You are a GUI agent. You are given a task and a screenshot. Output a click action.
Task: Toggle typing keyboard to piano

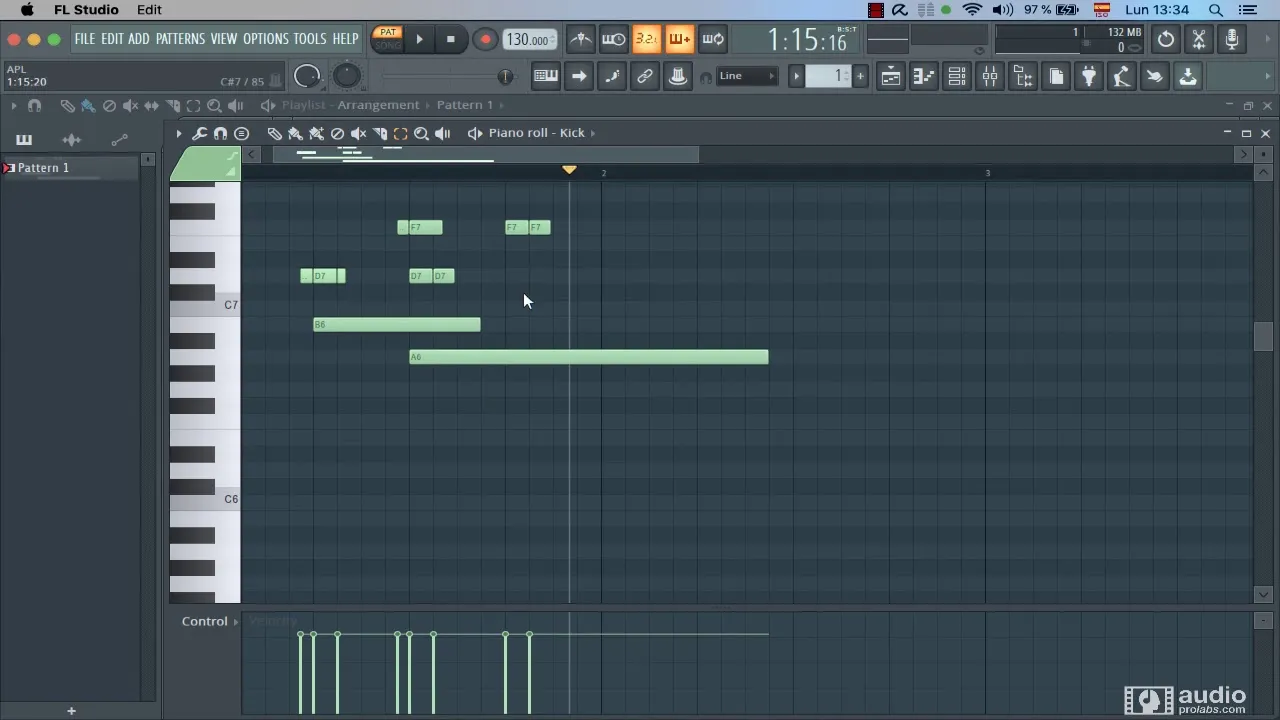pyautogui.click(x=546, y=76)
